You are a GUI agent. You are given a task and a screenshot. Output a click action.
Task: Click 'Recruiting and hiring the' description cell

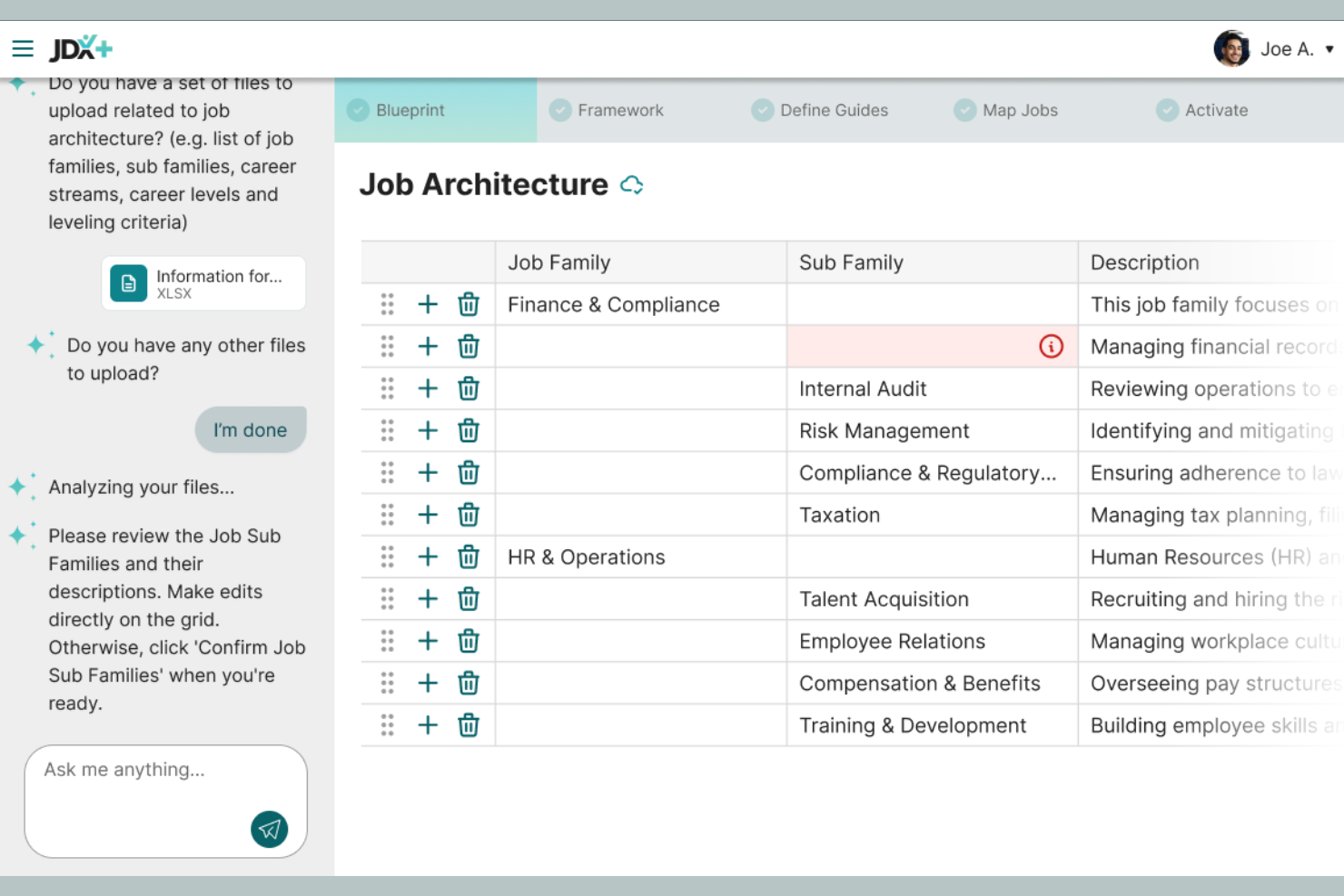pyautogui.click(x=1211, y=598)
